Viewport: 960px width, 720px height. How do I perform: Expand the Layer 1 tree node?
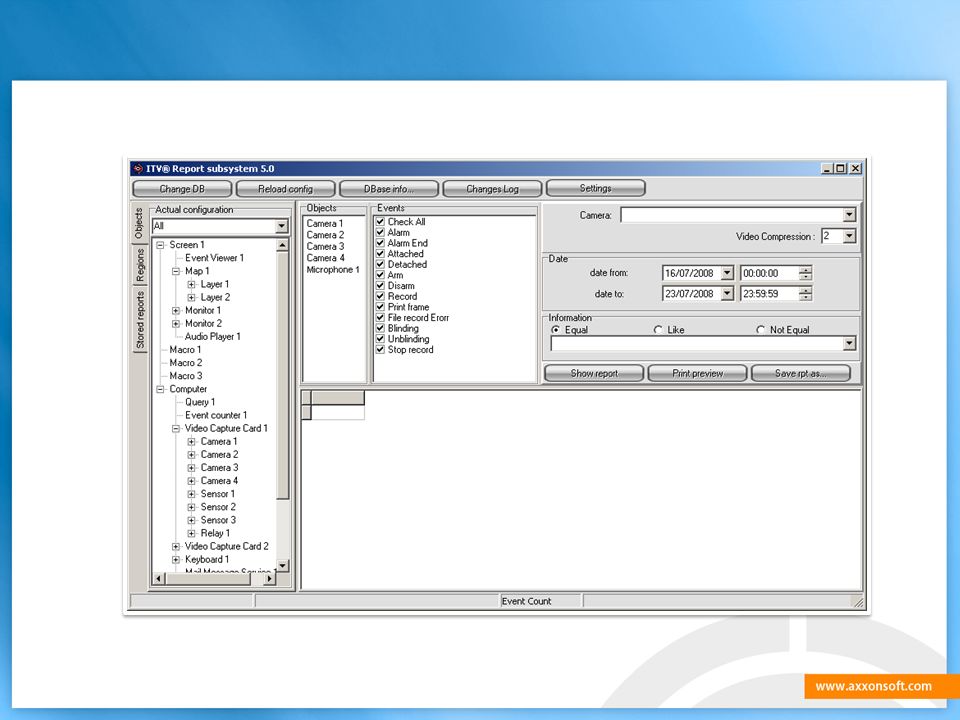coord(192,284)
